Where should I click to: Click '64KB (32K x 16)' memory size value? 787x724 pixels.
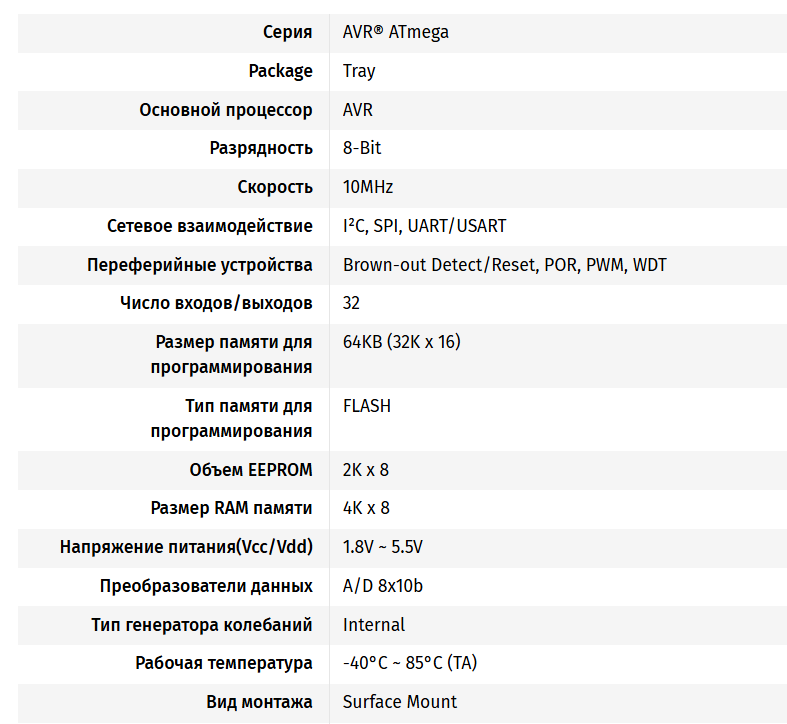click(402, 342)
